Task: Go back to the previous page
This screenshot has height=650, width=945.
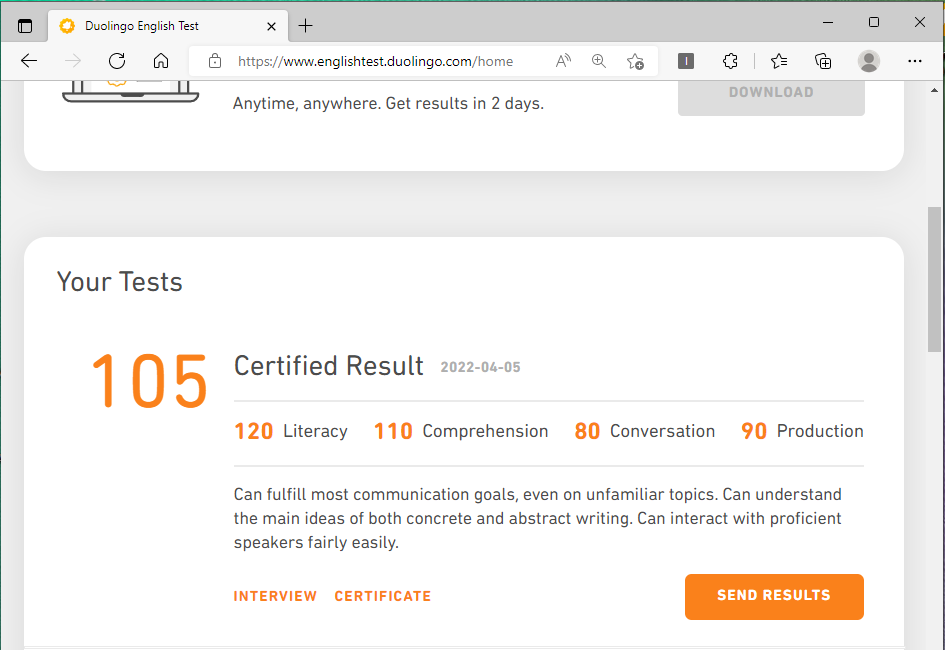Action: (29, 61)
